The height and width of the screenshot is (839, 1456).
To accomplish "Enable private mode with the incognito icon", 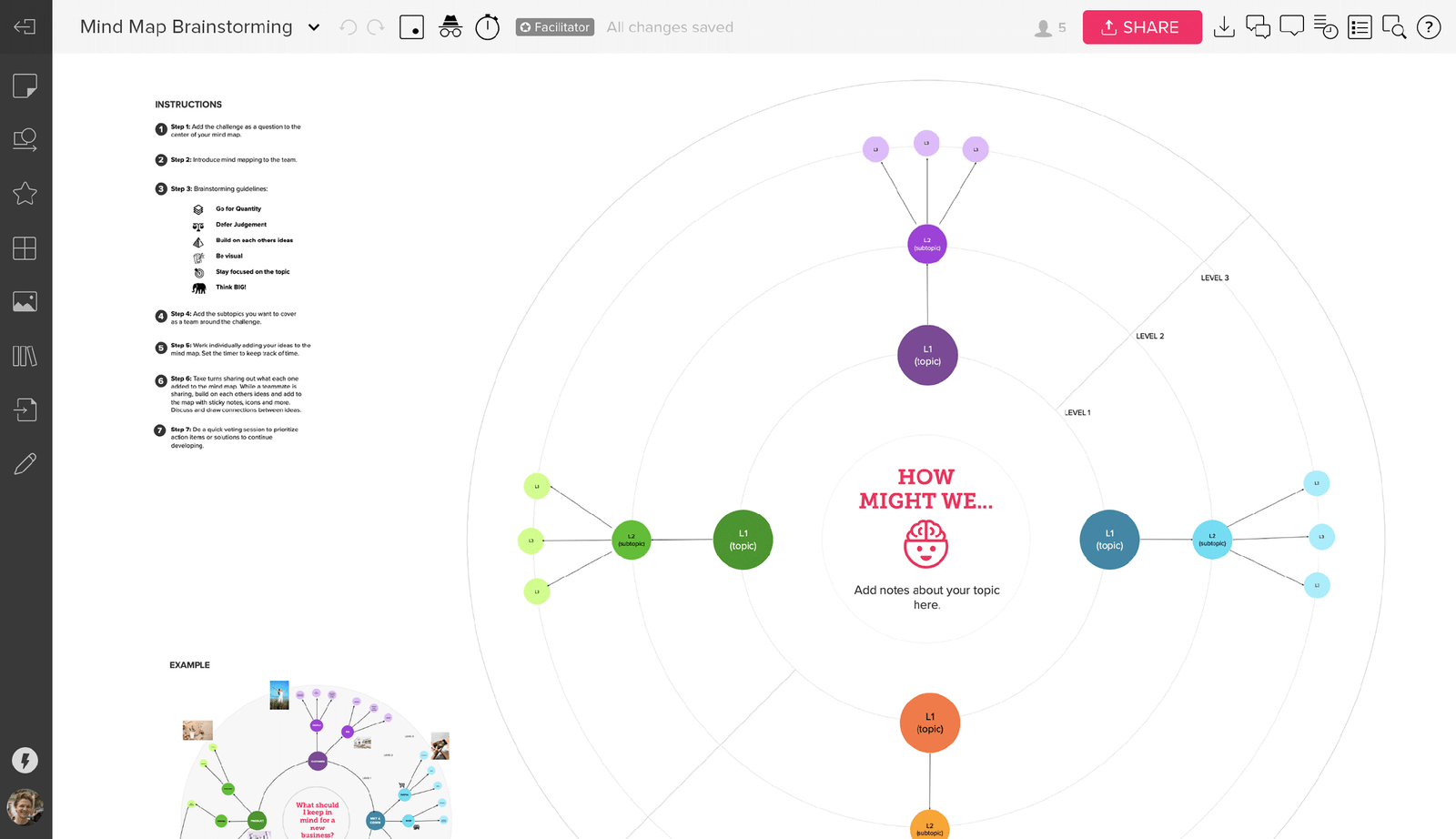I will tap(450, 27).
